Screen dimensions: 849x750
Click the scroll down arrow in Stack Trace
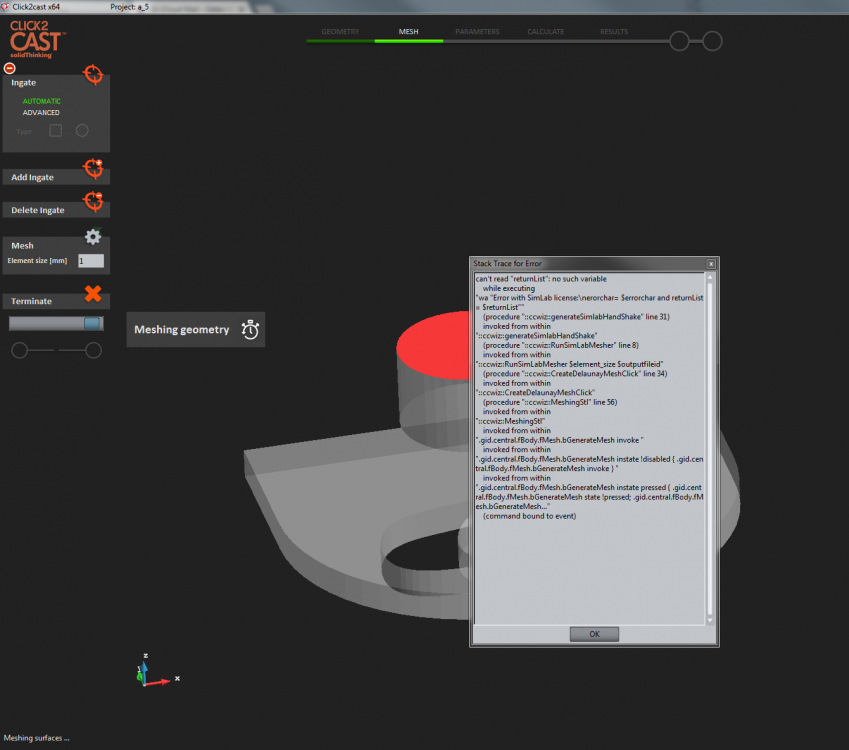tap(710, 620)
